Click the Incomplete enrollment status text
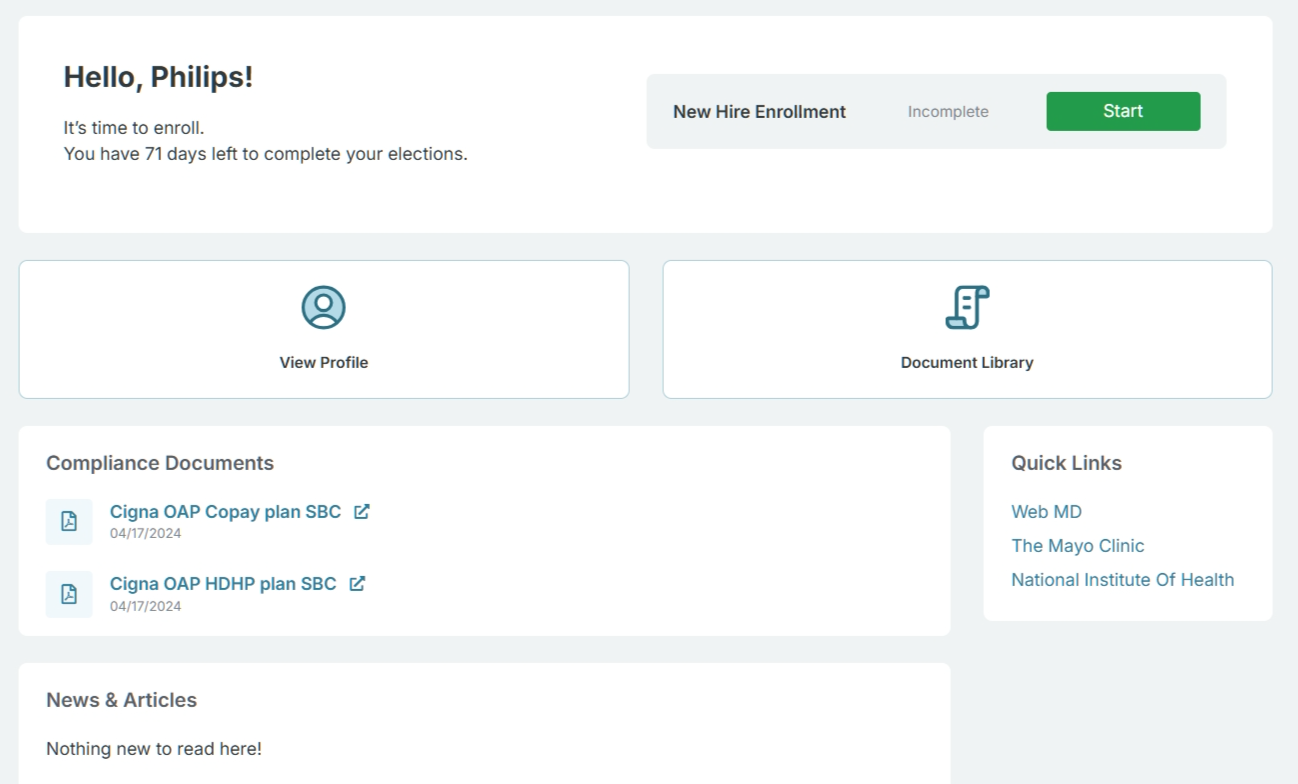1298x784 pixels. coord(948,112)
